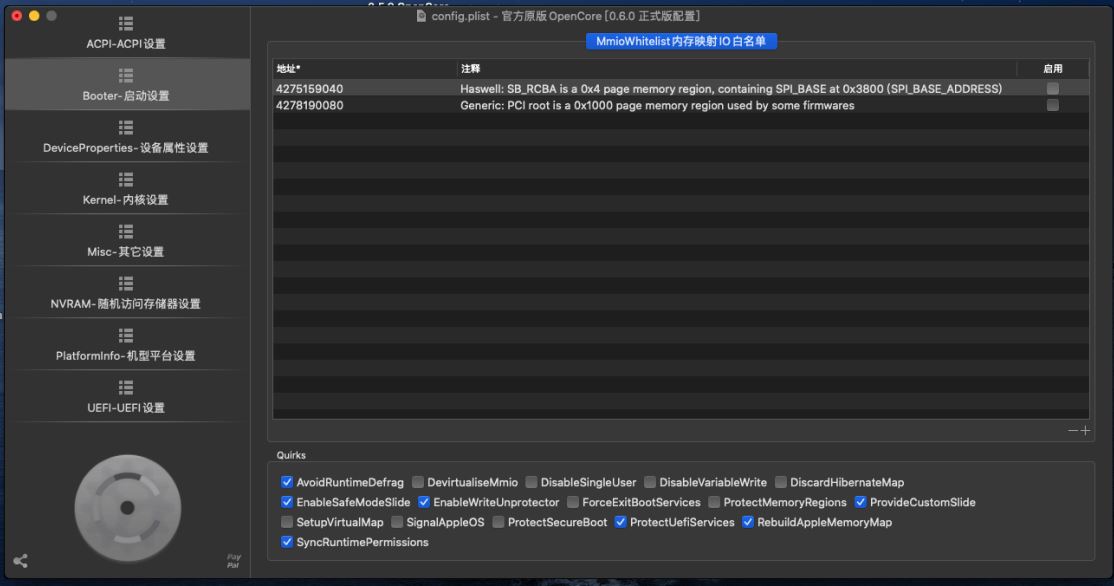Uncheck ProvideCustomSlide quirk
The image size is (1114, 586).
(x=860, y=501)
